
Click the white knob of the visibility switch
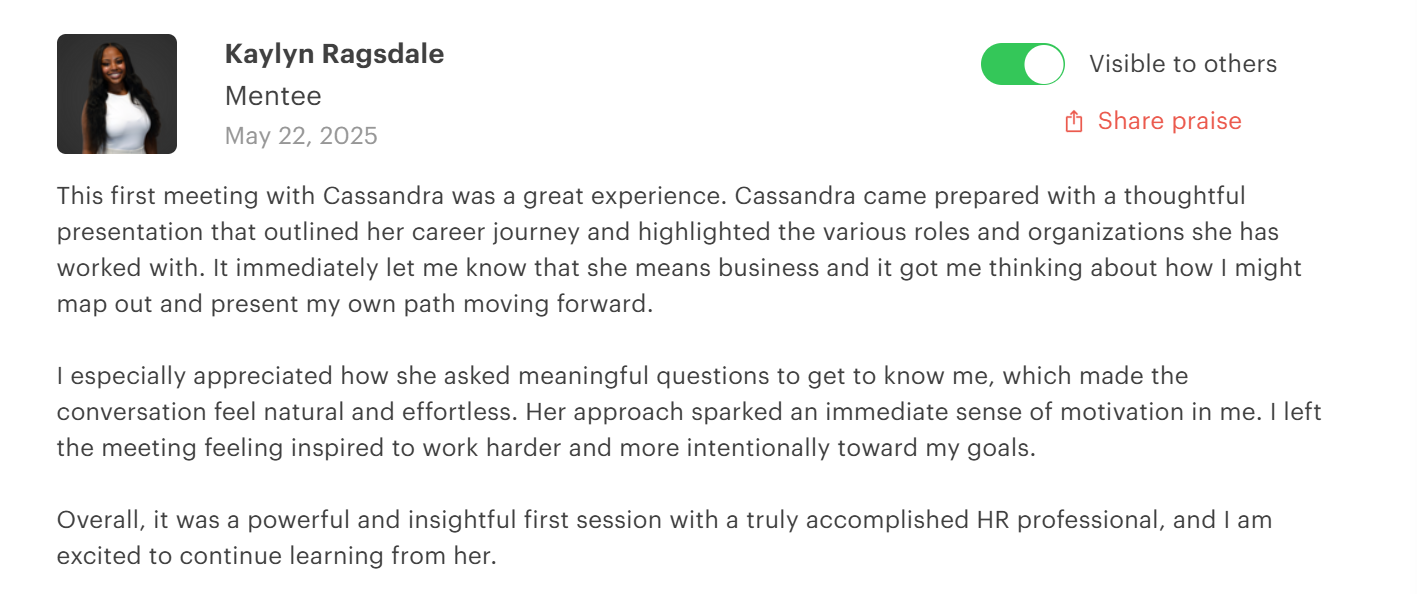pos(1043,64)
